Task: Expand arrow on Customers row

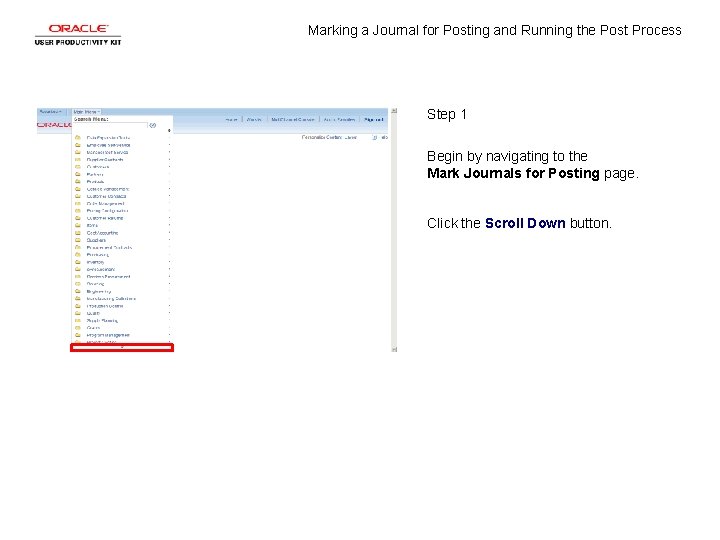Action: point(169,167)
